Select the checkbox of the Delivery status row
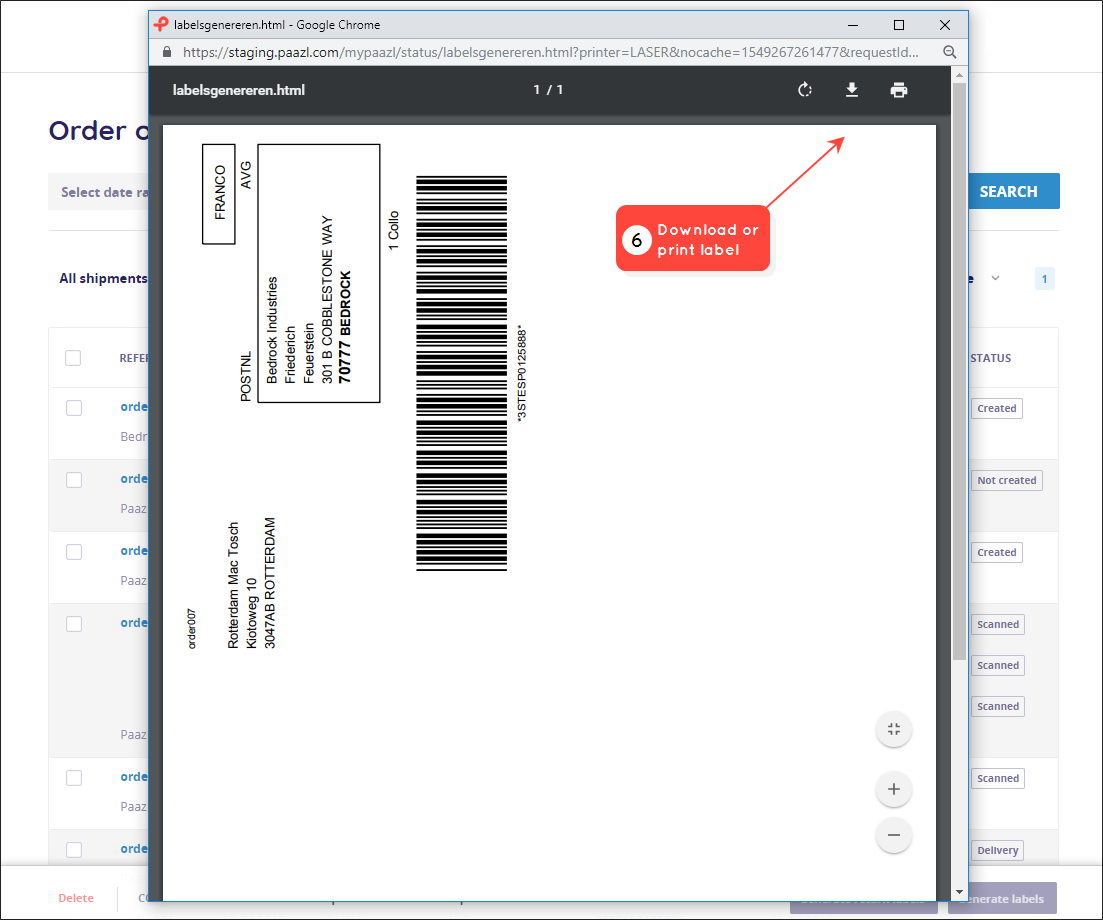The image size is (1103, 920). [74, 850]
